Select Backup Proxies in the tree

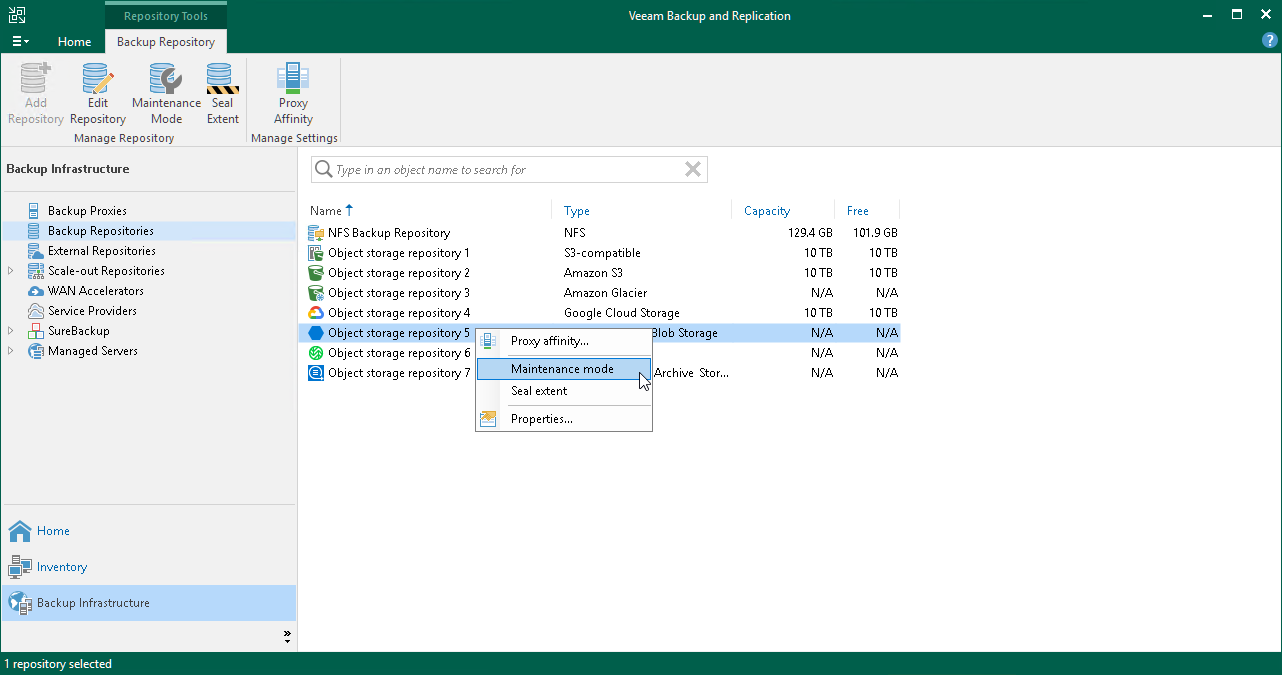[x=87, y=211]
